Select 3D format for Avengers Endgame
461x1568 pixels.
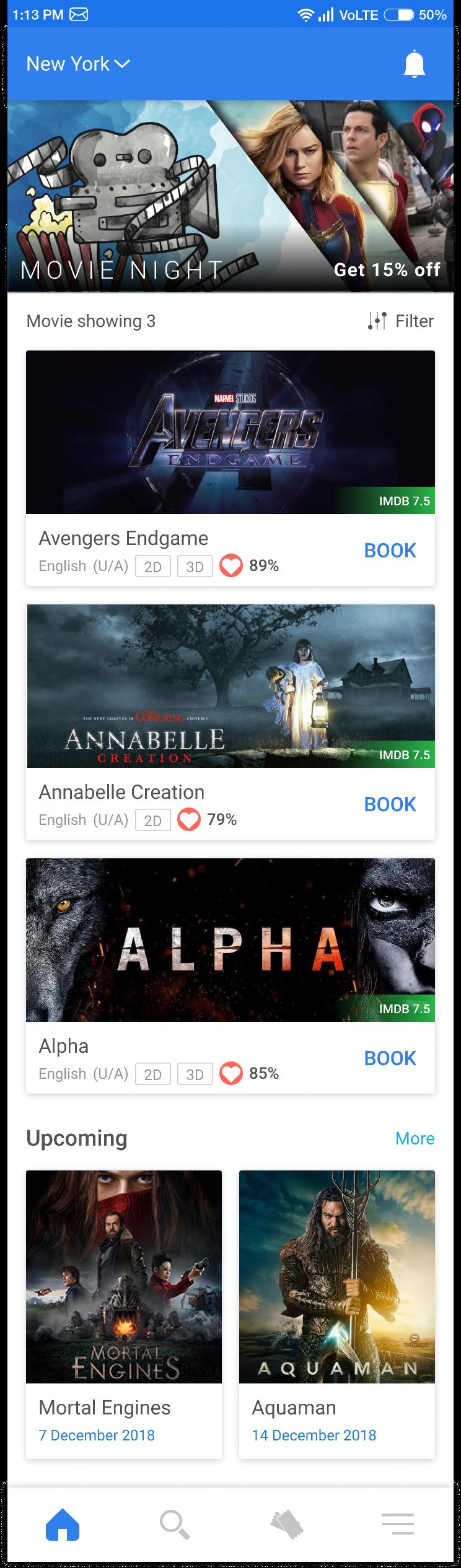[x=195, y=566]
